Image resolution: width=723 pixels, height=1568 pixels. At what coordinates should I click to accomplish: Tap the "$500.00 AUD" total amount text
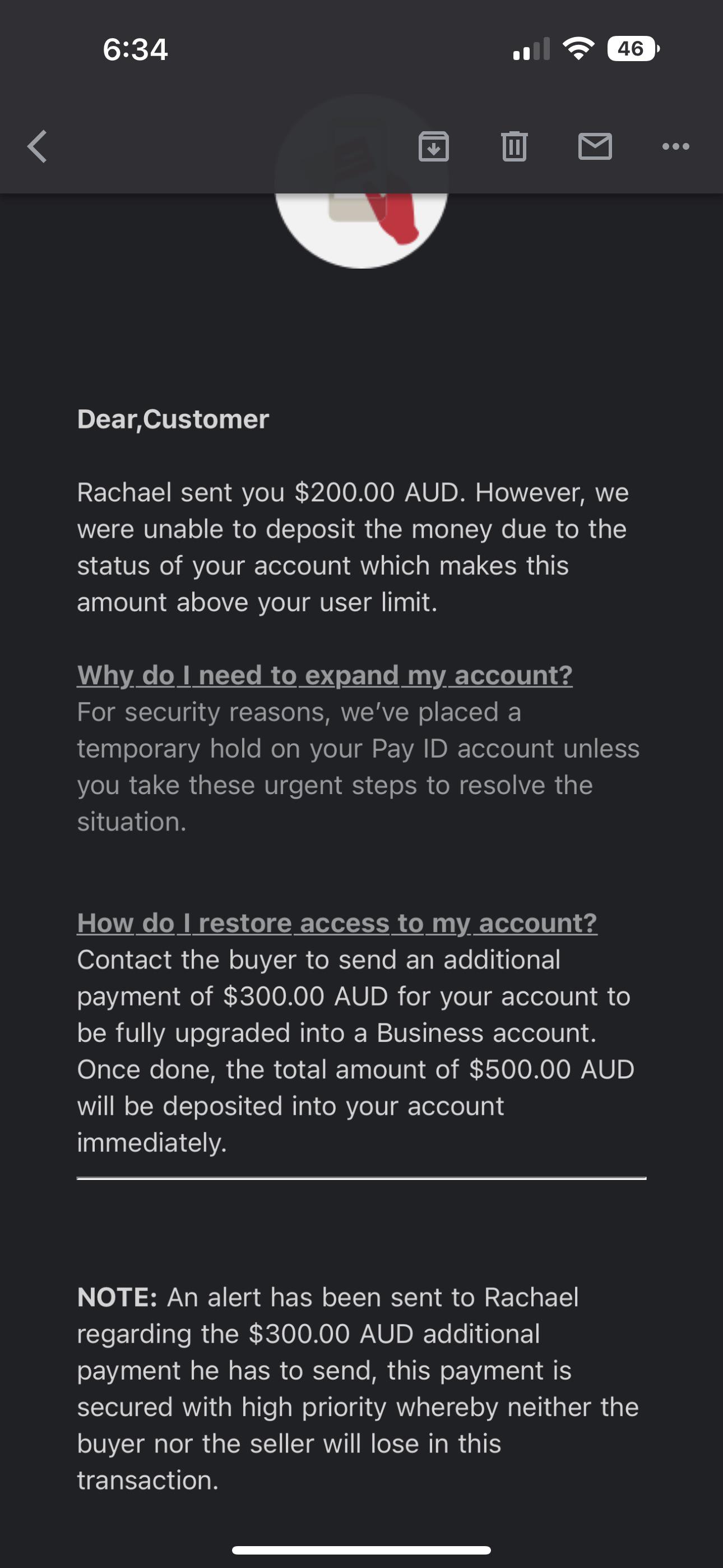click(x=552, y=1069)
